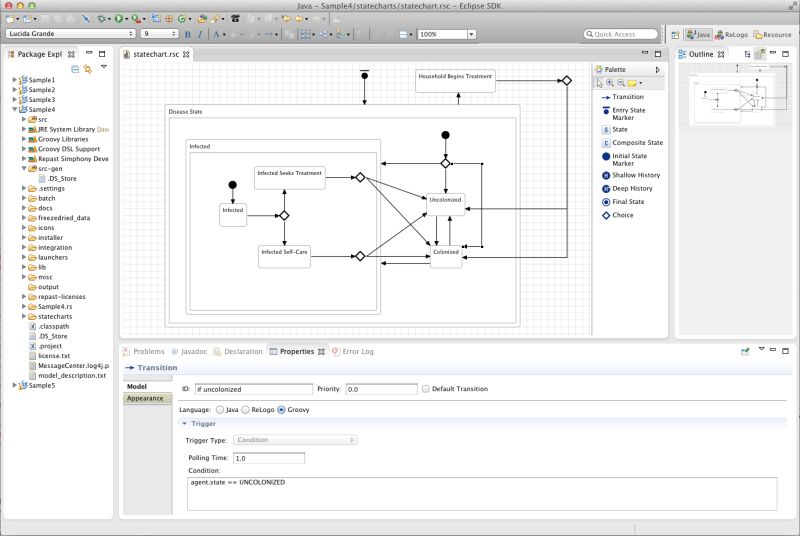Image resolution: width=800 pixels, height=536 pixels.
Task: Collapse the Sample4 project tree
Action: coord(14,109)
